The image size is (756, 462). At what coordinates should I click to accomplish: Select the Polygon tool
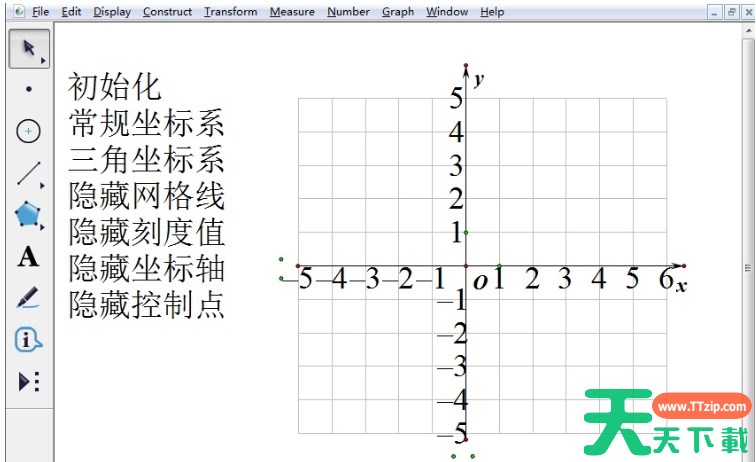pyautogui.click(x=28, y=214)
